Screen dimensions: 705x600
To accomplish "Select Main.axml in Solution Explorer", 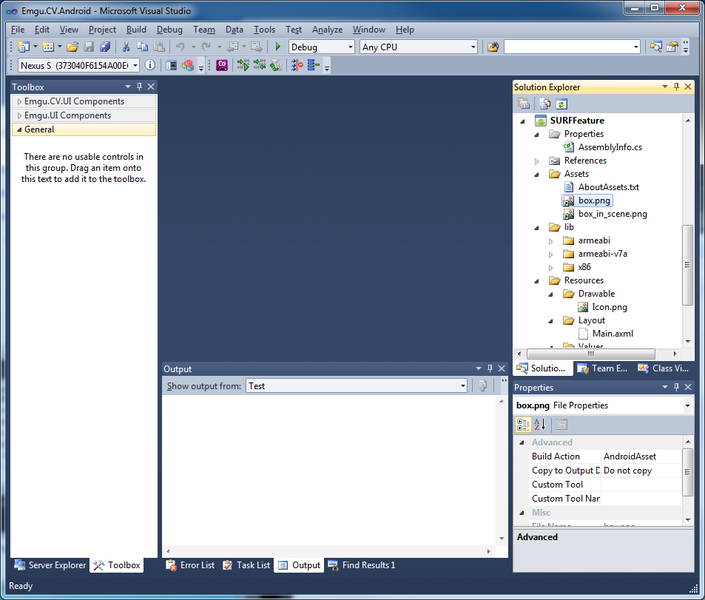I will coord(612,334).
